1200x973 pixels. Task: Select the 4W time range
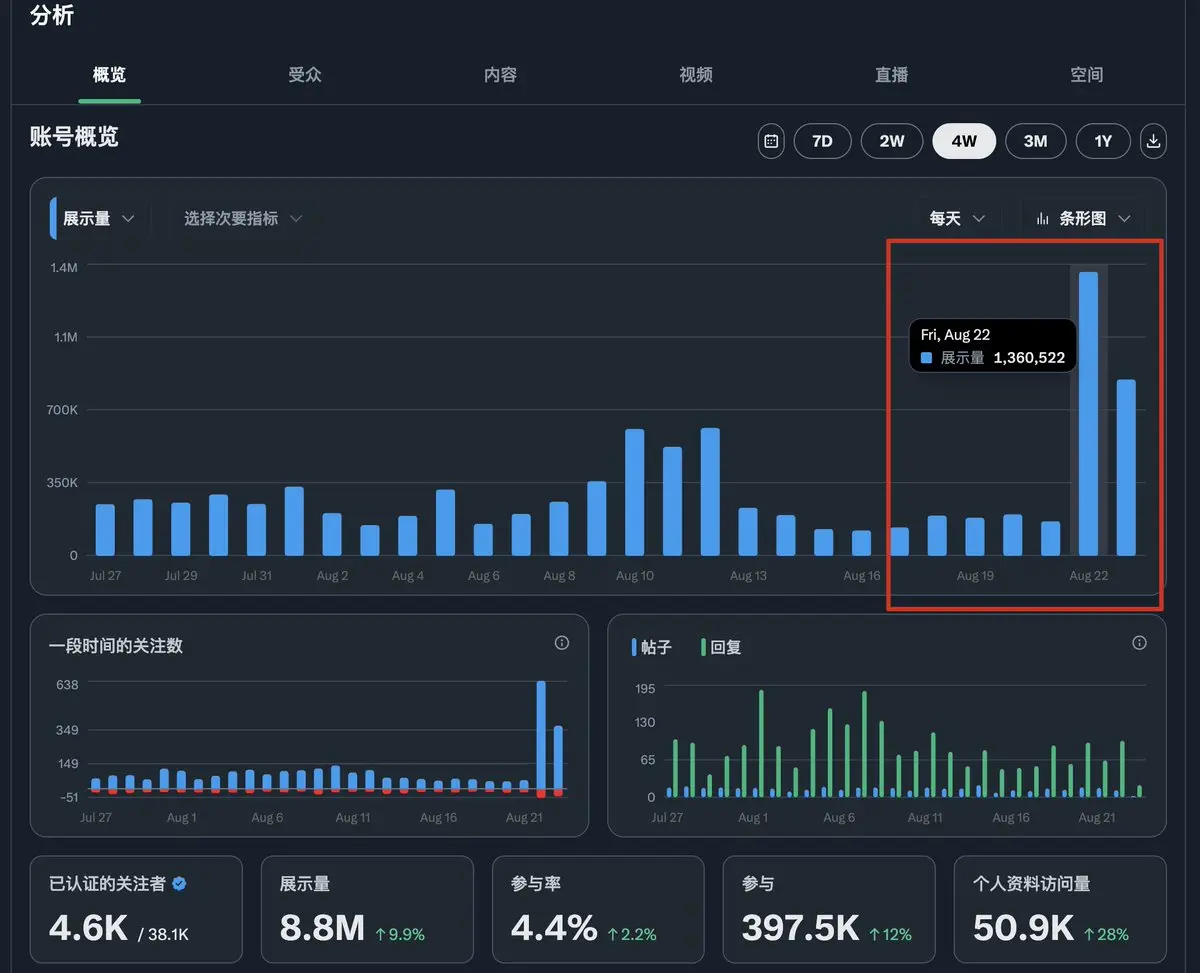click(964, 141)
